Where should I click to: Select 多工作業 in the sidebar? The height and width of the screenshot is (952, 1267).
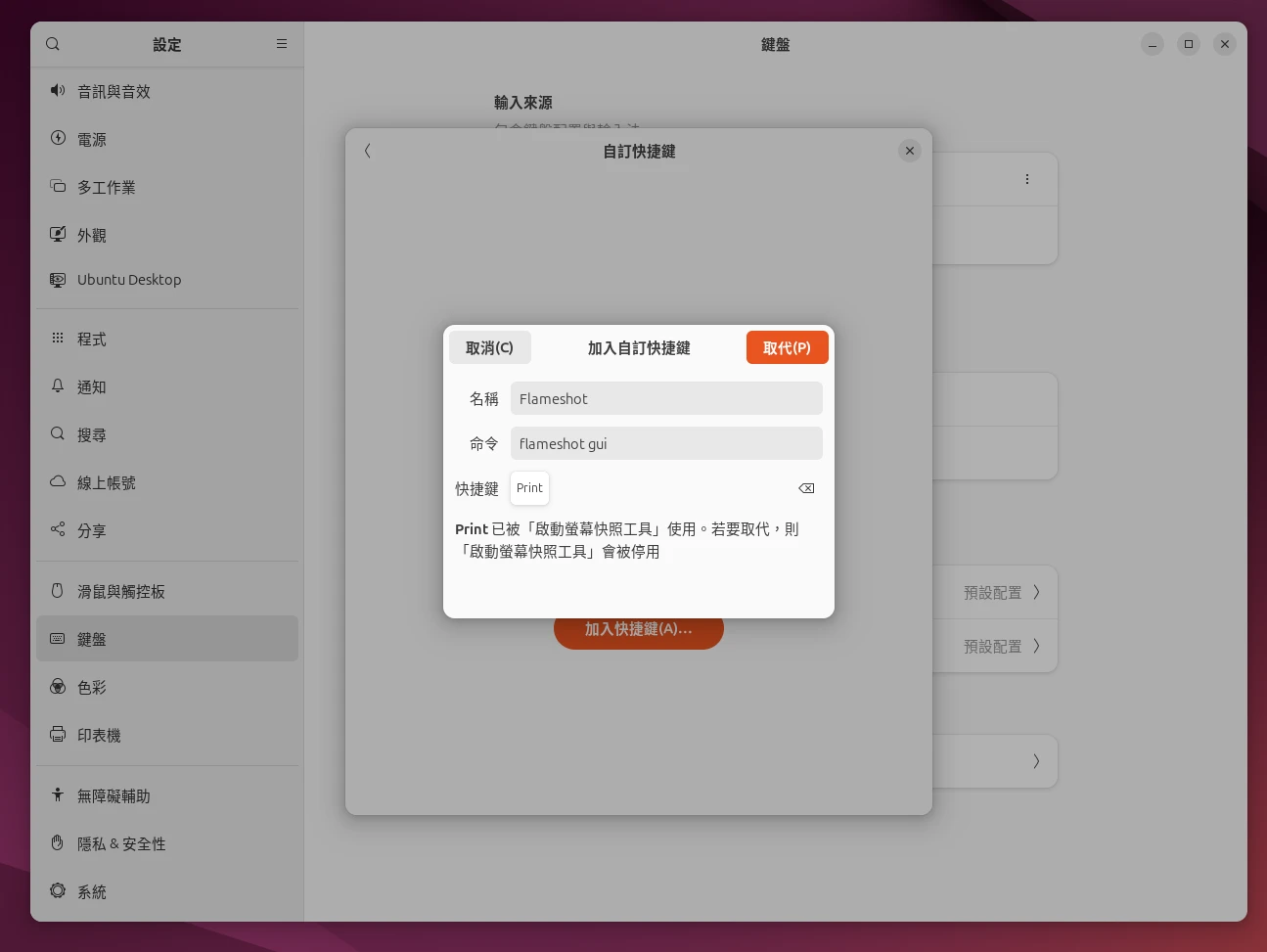pos(107,188)
